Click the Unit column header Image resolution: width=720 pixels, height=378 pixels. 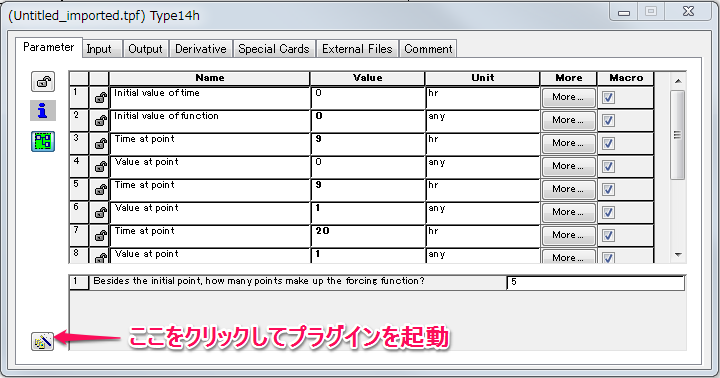point(482,78)
